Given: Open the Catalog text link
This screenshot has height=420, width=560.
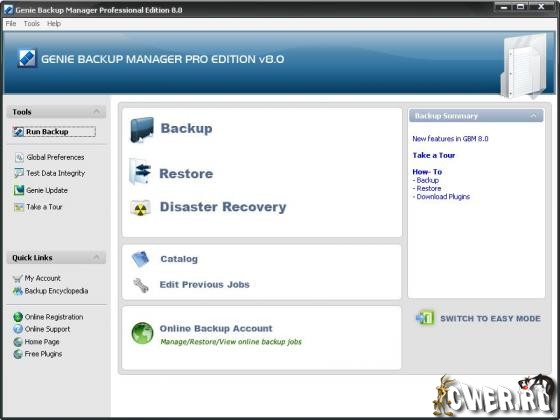Looking at the screenshot, I should [179, 259].
